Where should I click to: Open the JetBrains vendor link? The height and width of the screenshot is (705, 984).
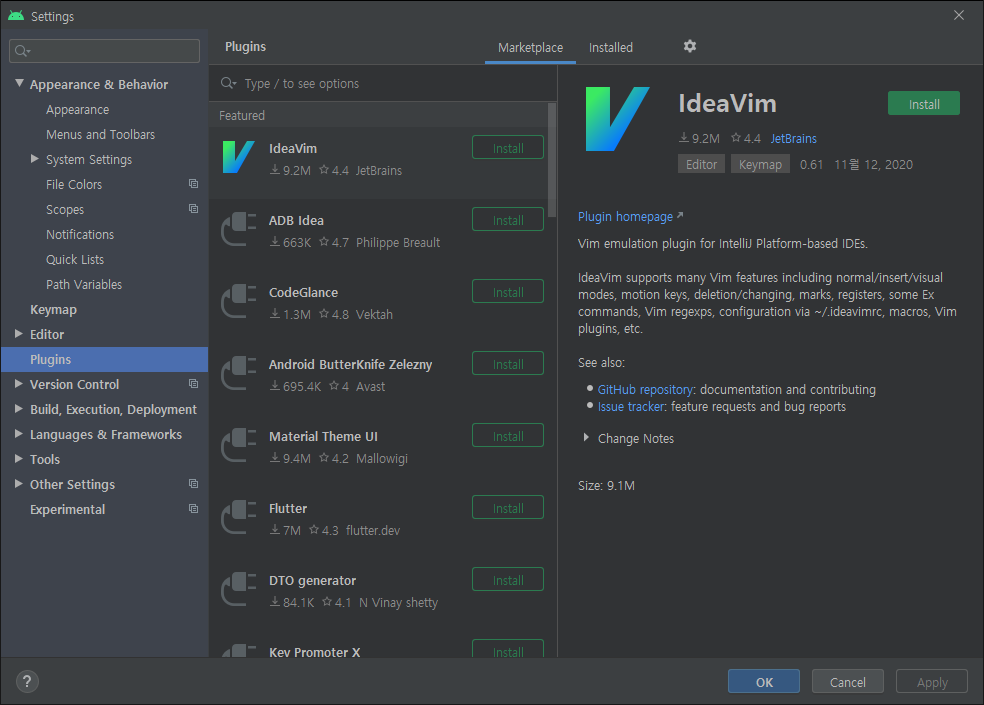coord(793,138)
